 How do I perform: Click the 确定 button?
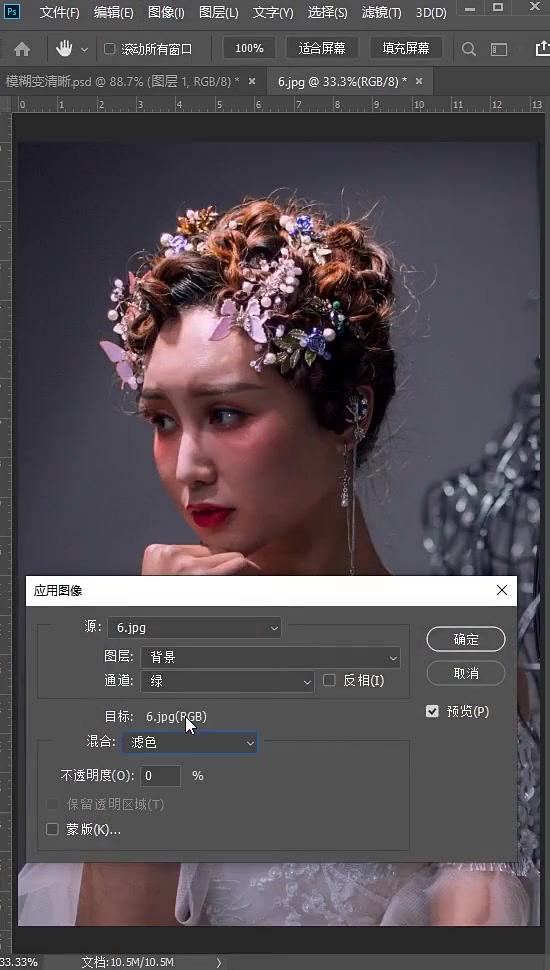coord(466,639)
